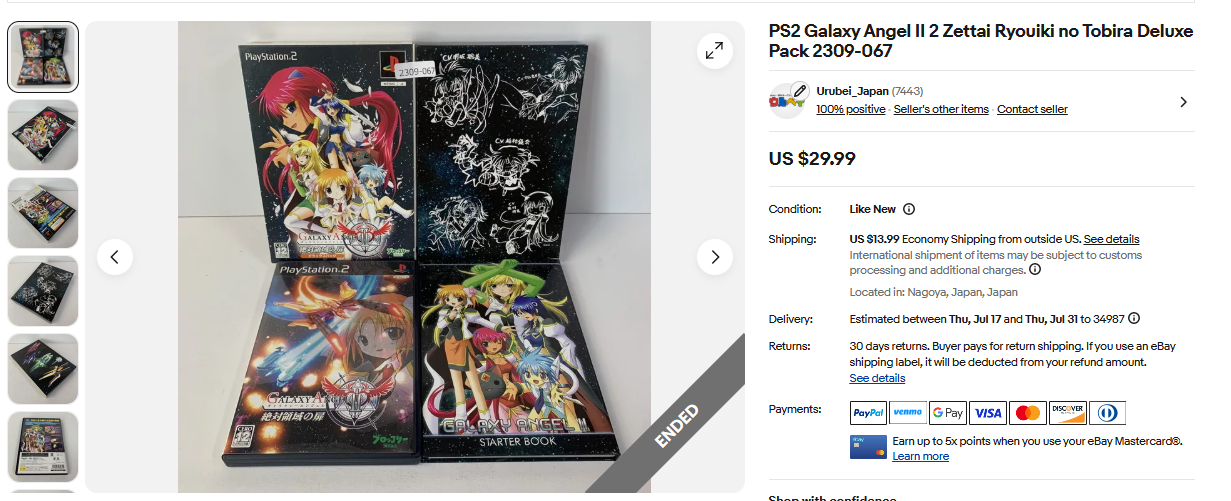Viewport: 1231px width, 501px height.
Task: Open Seller's other items link
Action: (x=941, y=109)
